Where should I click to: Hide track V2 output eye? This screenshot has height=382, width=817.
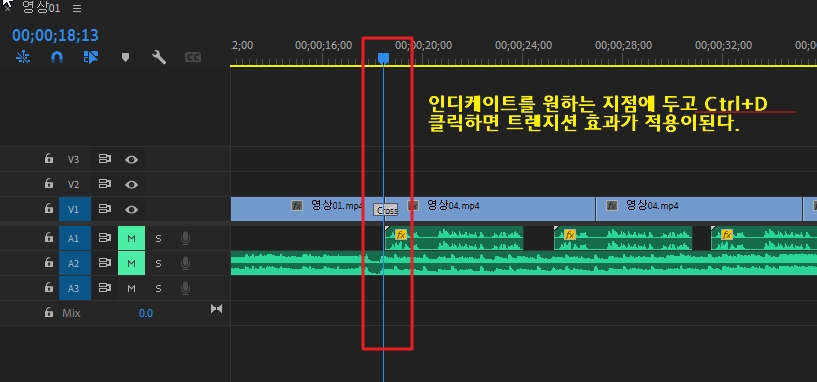(131, 184)
